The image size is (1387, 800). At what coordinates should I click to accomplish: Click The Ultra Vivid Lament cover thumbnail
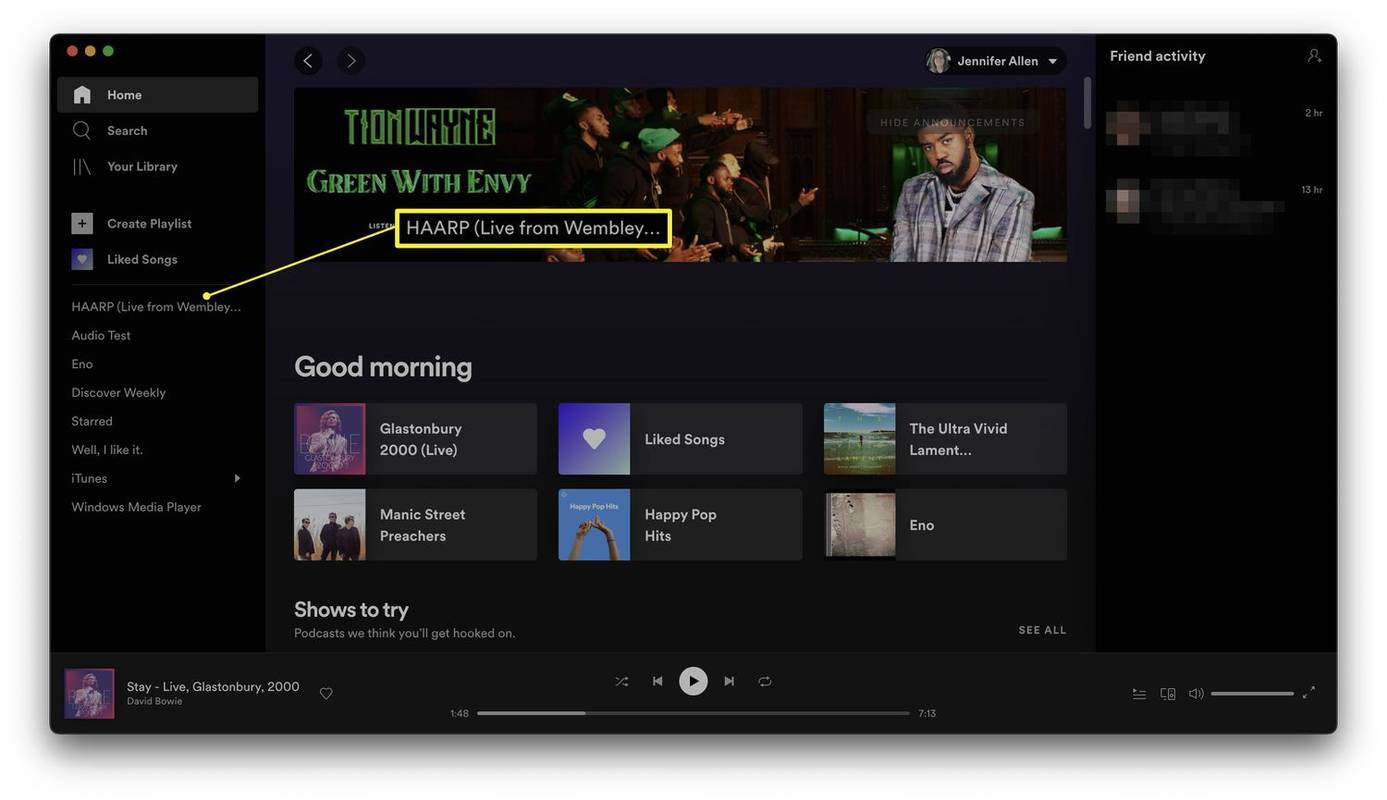860,439
